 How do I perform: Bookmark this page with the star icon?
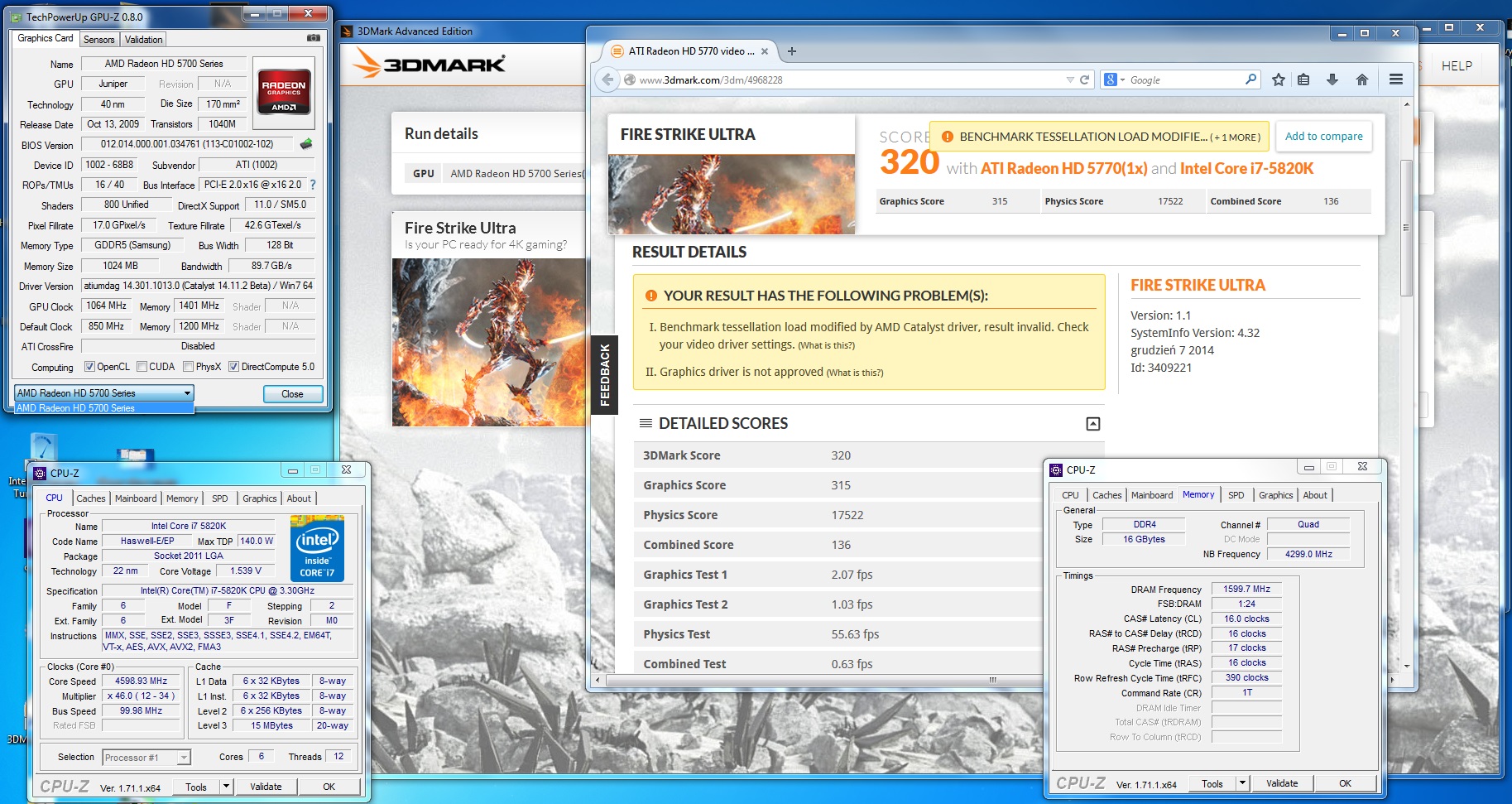click(x=1279, y=79)
